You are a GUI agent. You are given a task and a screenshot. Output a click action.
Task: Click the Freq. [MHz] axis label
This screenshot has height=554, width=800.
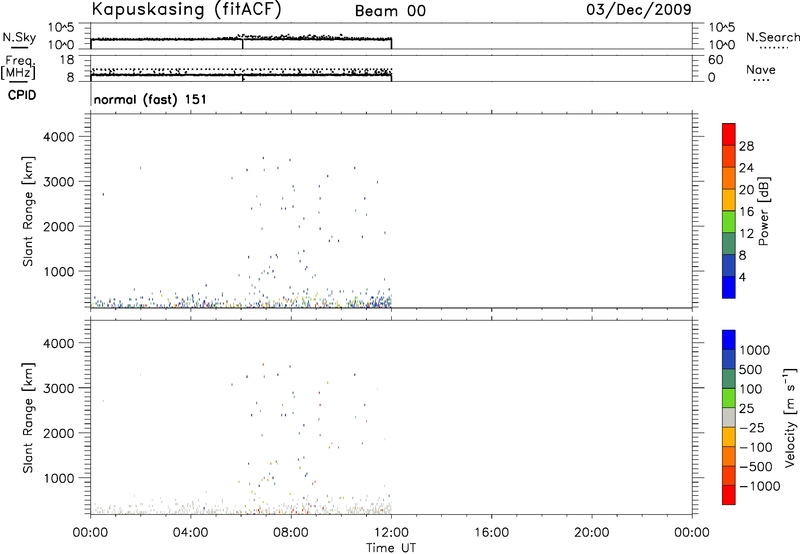[19, 67]
